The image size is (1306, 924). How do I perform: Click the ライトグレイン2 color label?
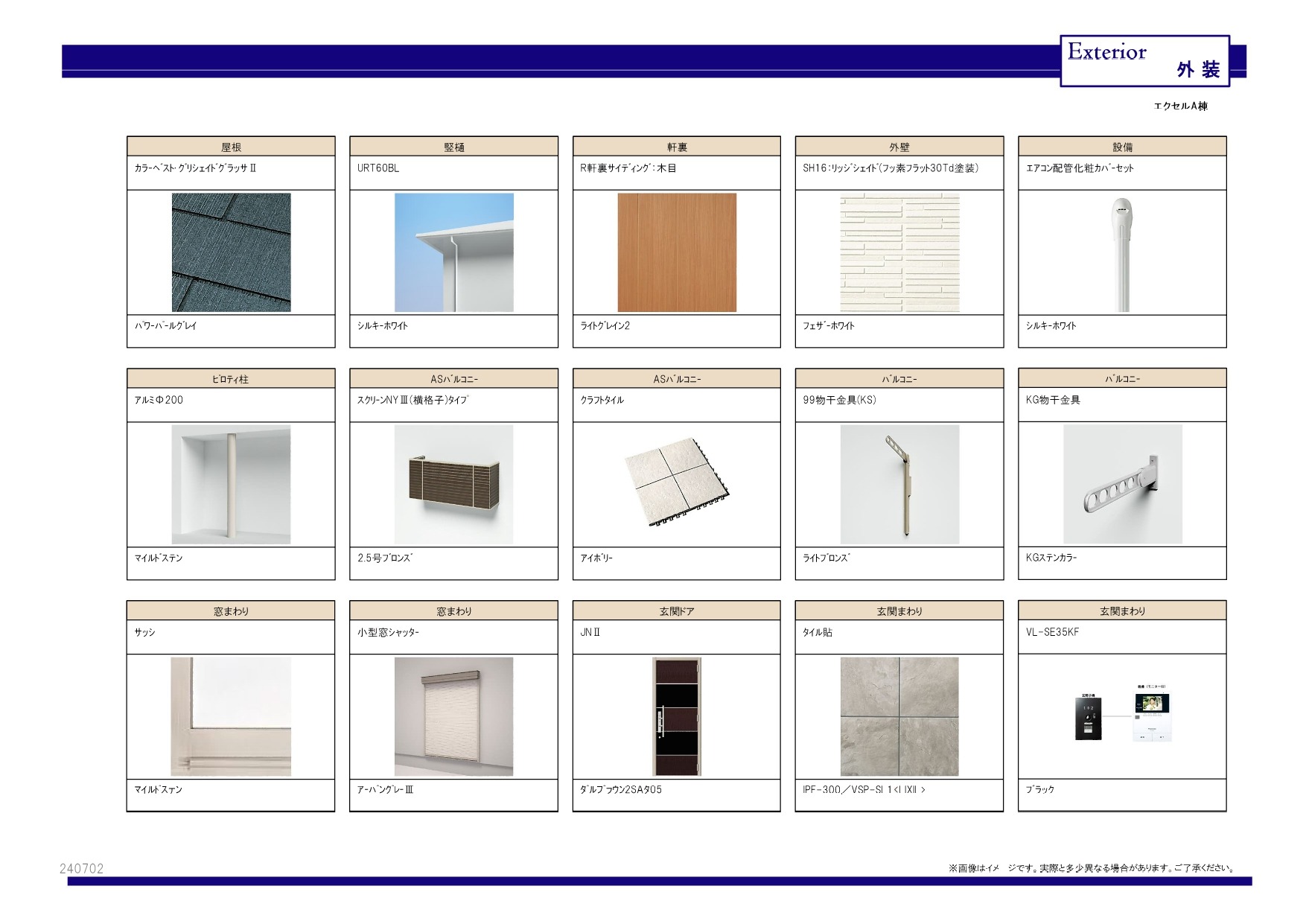[x=605, y=325]
